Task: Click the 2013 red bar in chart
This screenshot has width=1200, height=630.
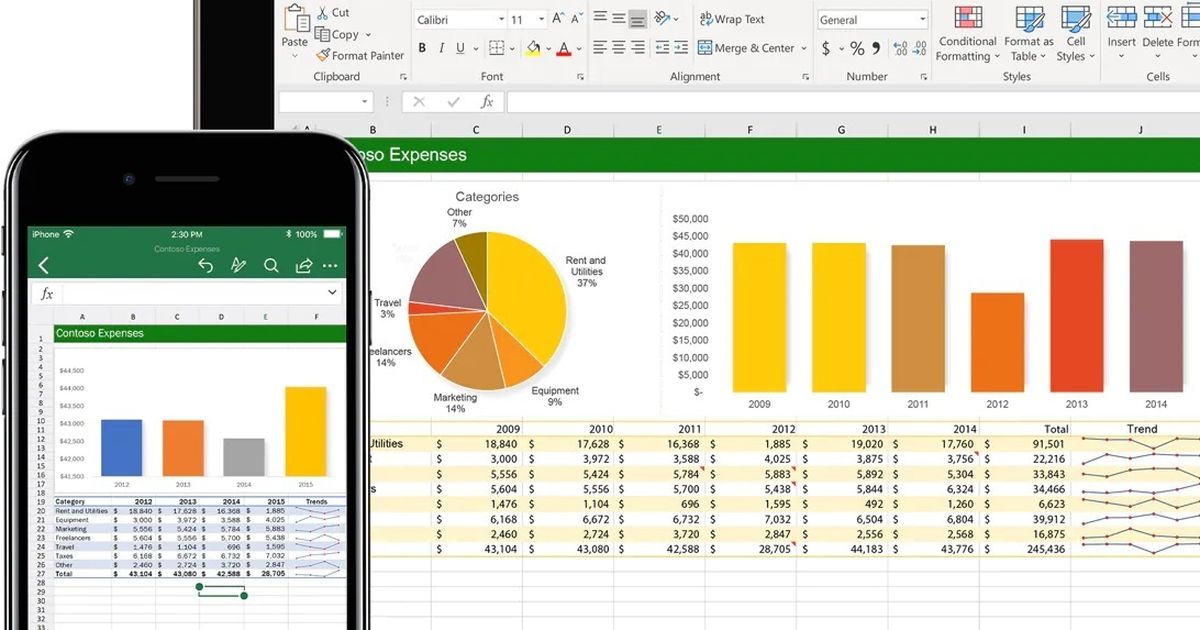Action: 1077,315
